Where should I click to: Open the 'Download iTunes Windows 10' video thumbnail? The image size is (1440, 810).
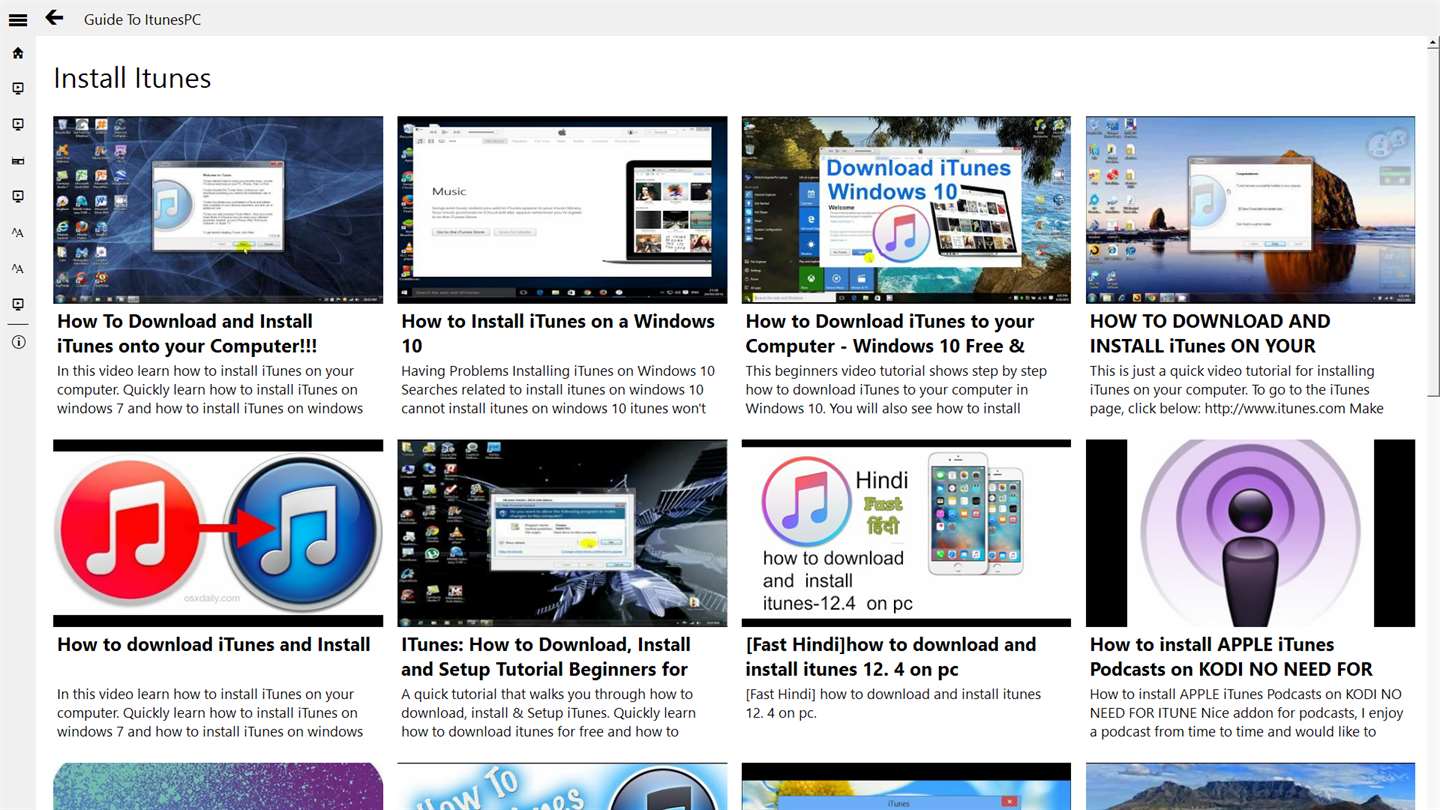[906, 210]
